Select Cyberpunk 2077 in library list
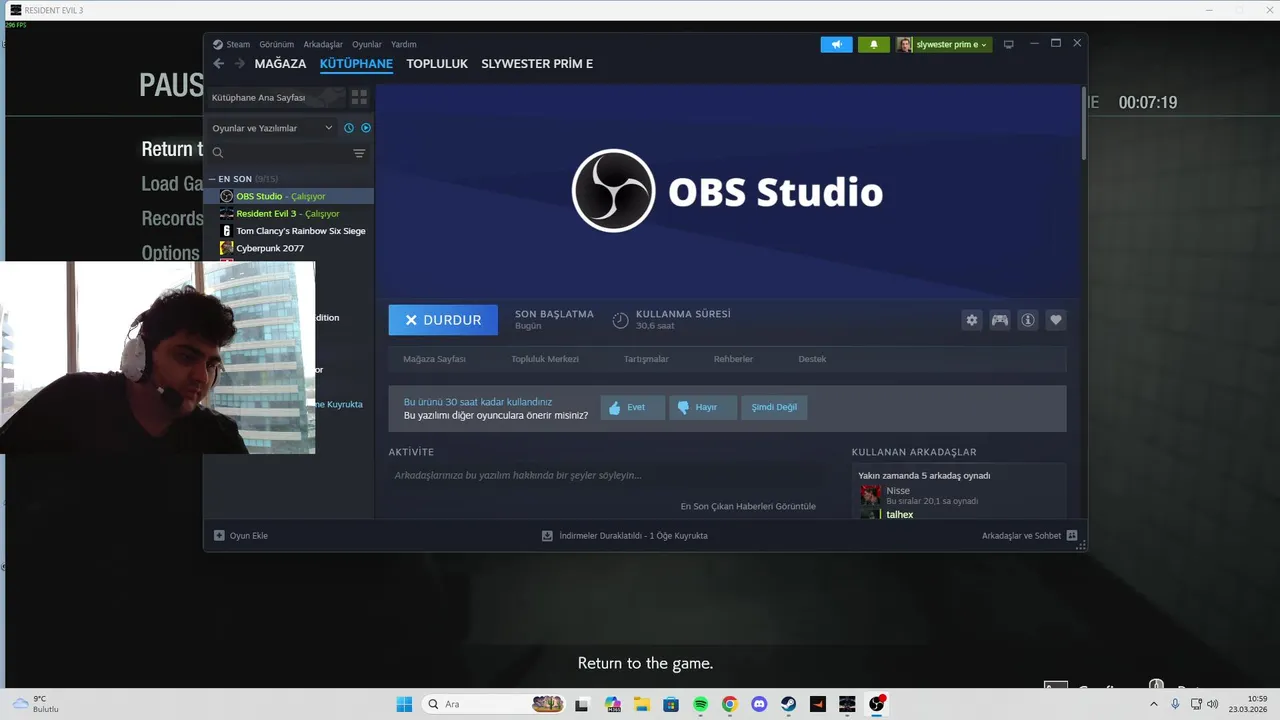This screenshot has width=1280, height=720. (288, 248)
